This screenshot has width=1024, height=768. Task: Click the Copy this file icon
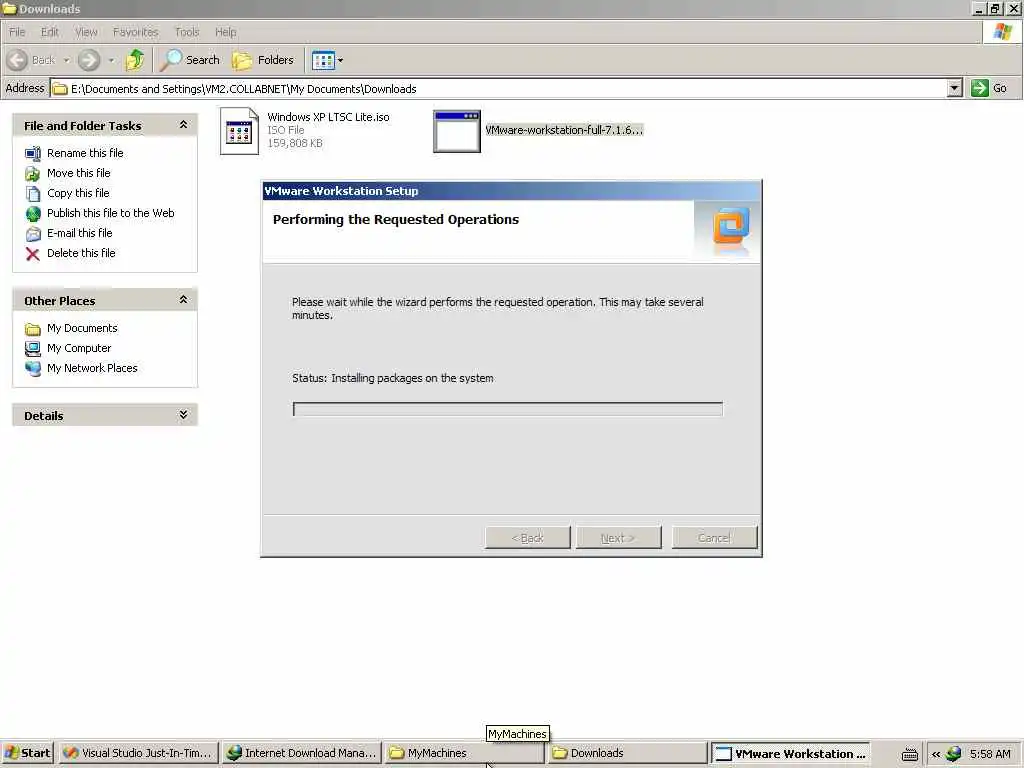point(33,194)
